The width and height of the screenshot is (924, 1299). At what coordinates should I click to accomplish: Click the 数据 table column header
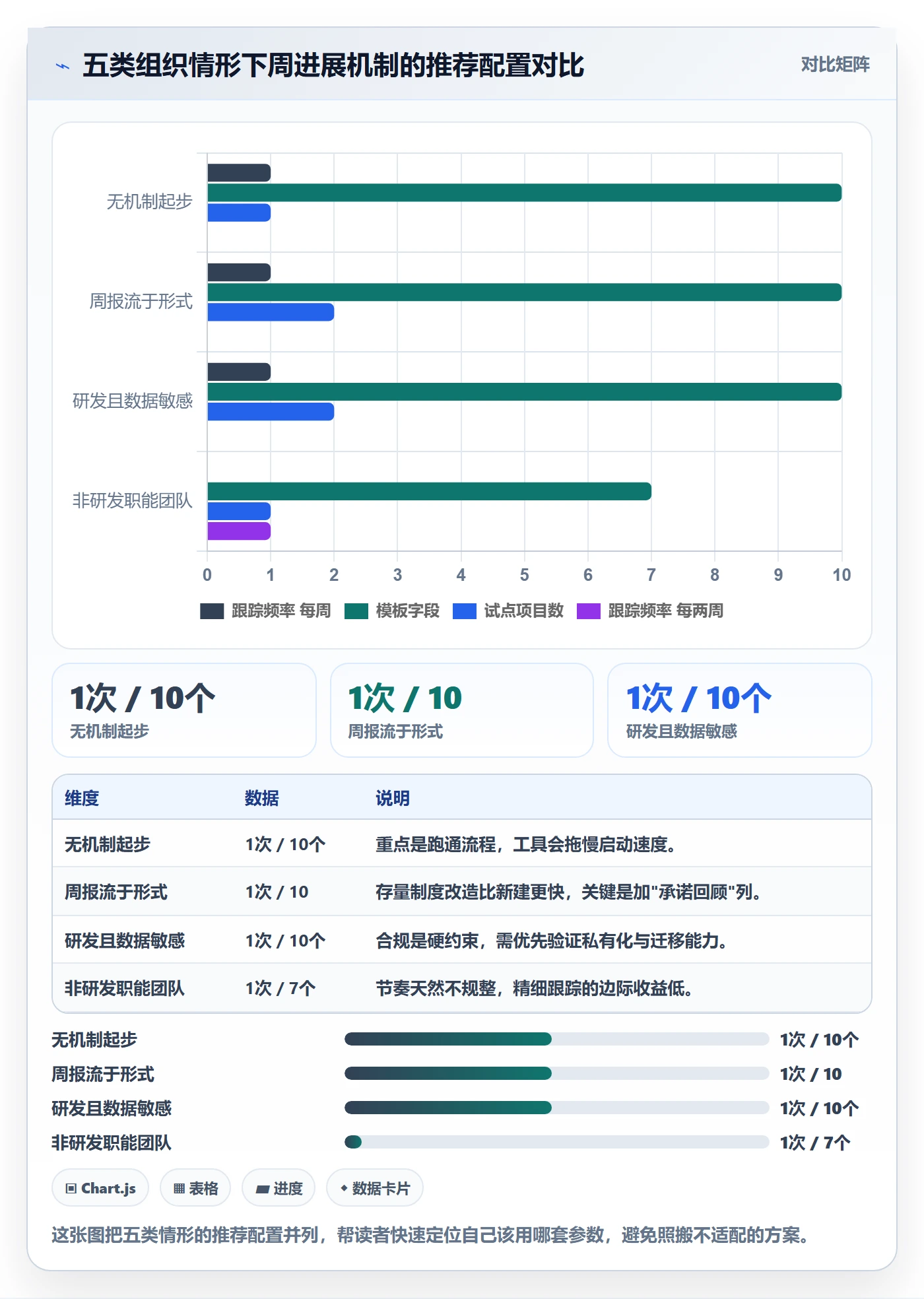point(262,798)
